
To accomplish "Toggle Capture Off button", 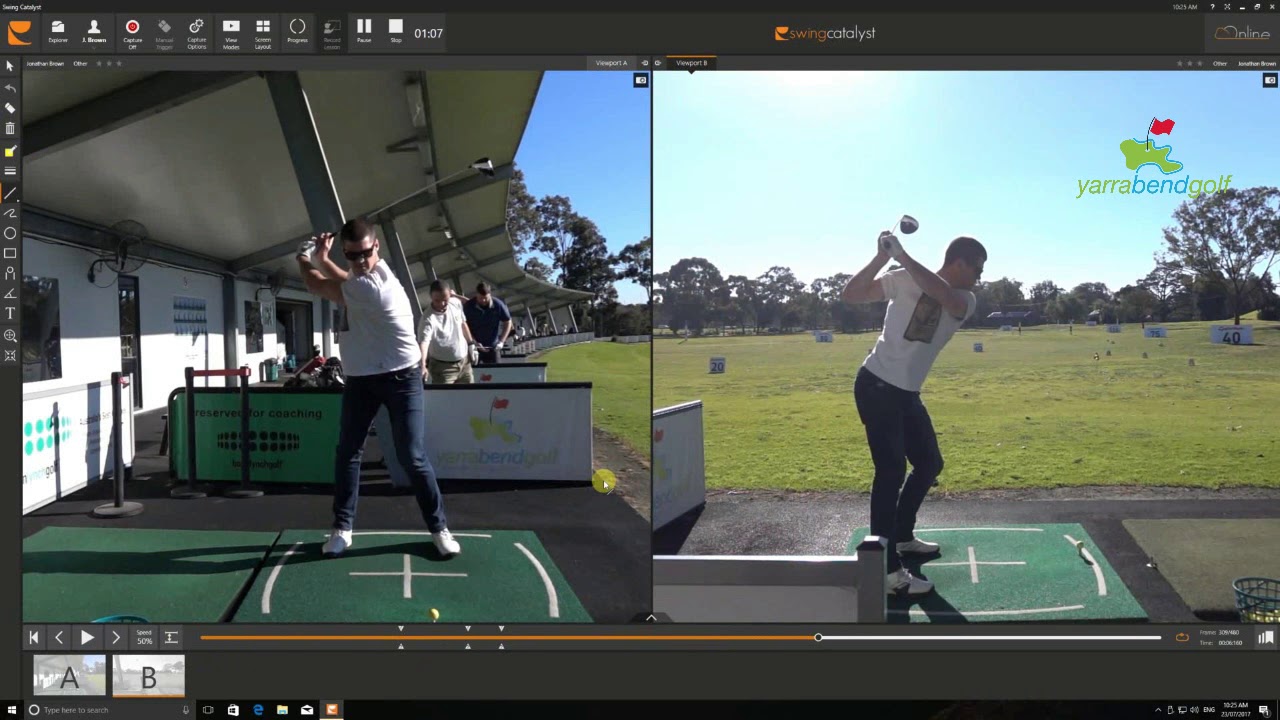I will pos(132,32).
